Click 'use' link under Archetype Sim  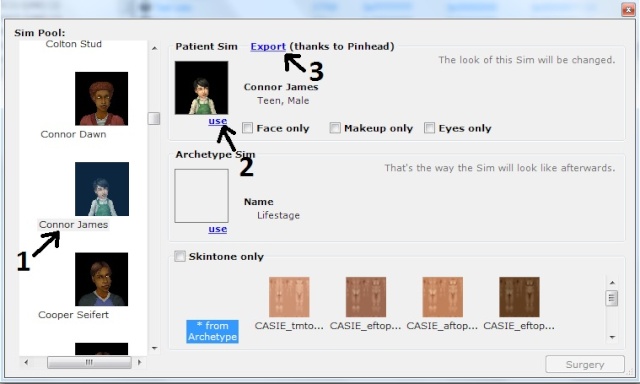click(x=218, y=229)
